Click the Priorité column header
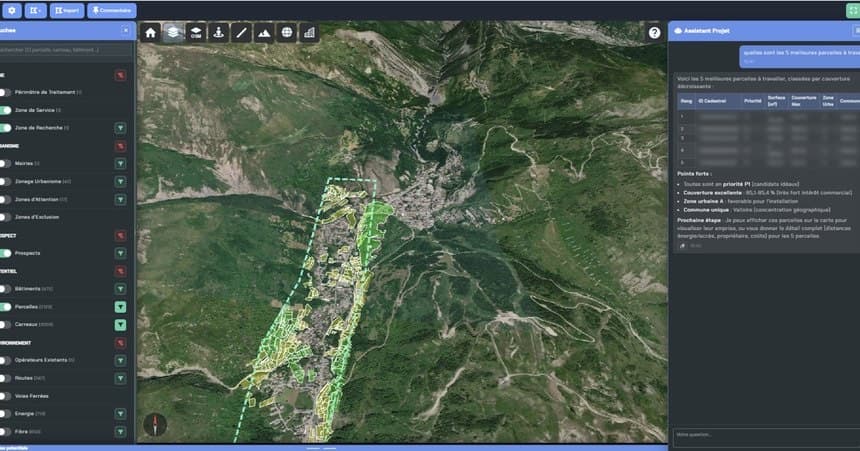 point(752,101)
